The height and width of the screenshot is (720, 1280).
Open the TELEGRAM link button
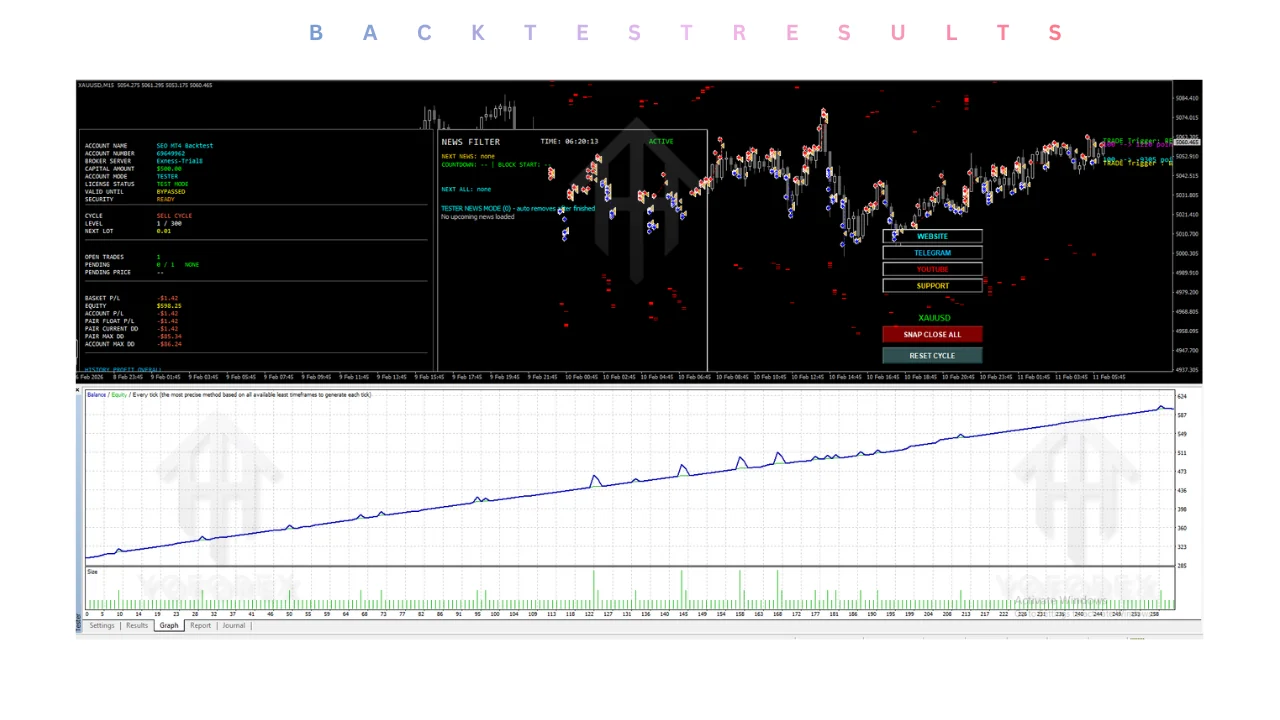[932, 253]
